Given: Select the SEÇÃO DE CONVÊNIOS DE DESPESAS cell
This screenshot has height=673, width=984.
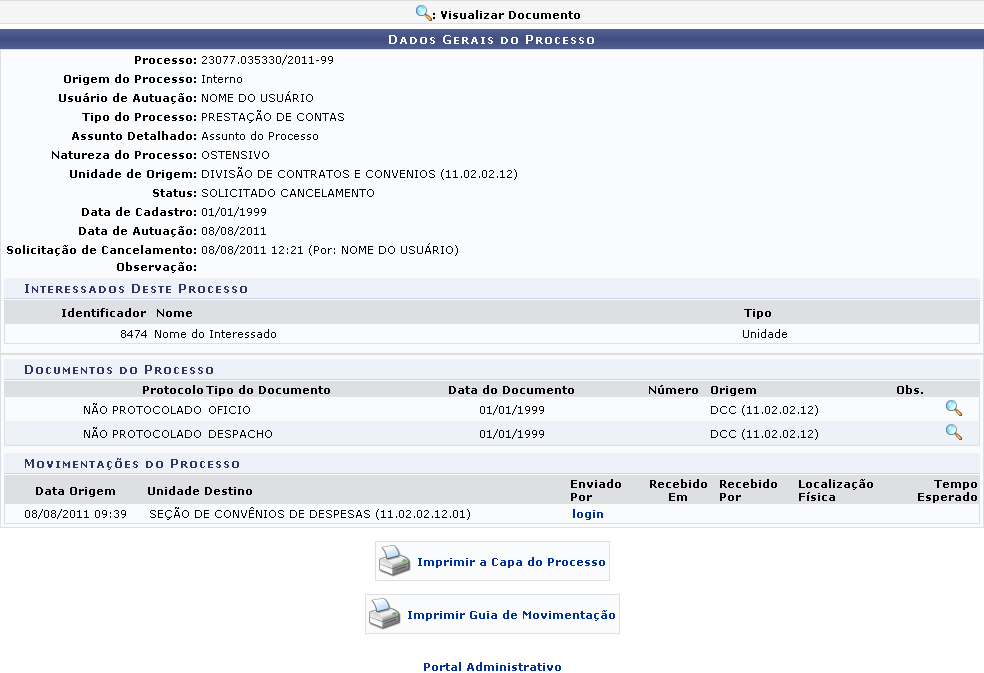Looking at the screenshot, I should 309,514.
